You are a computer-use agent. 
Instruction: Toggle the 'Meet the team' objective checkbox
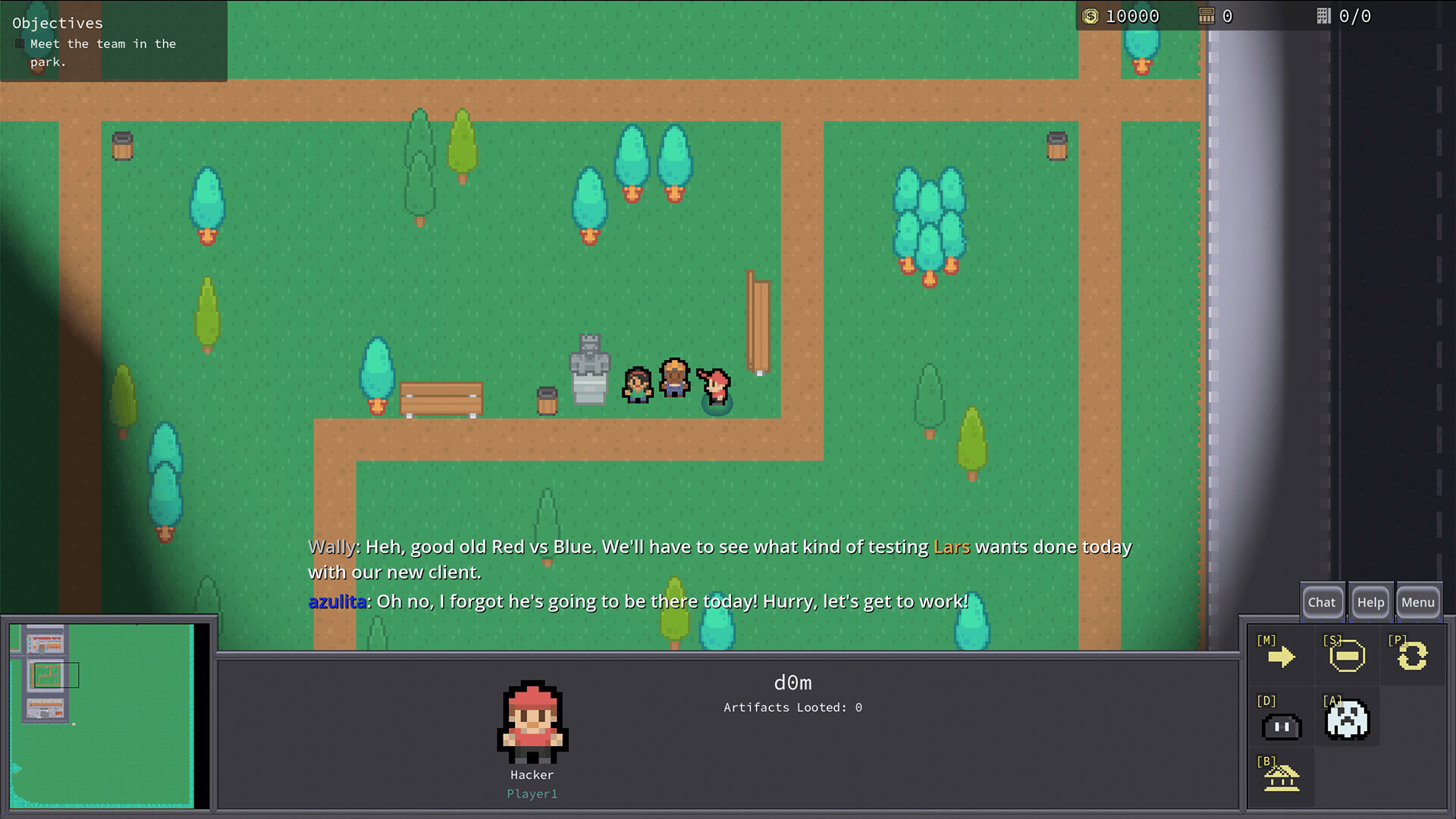pos(20,44)
